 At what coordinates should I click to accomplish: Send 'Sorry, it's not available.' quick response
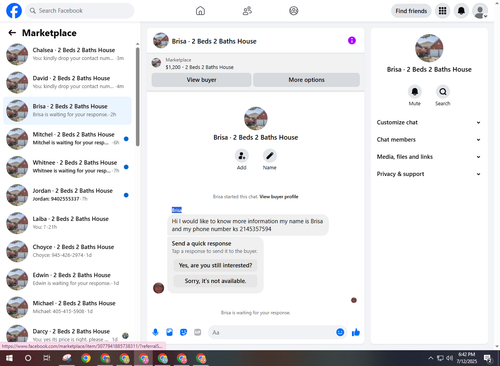pos(215,281)
